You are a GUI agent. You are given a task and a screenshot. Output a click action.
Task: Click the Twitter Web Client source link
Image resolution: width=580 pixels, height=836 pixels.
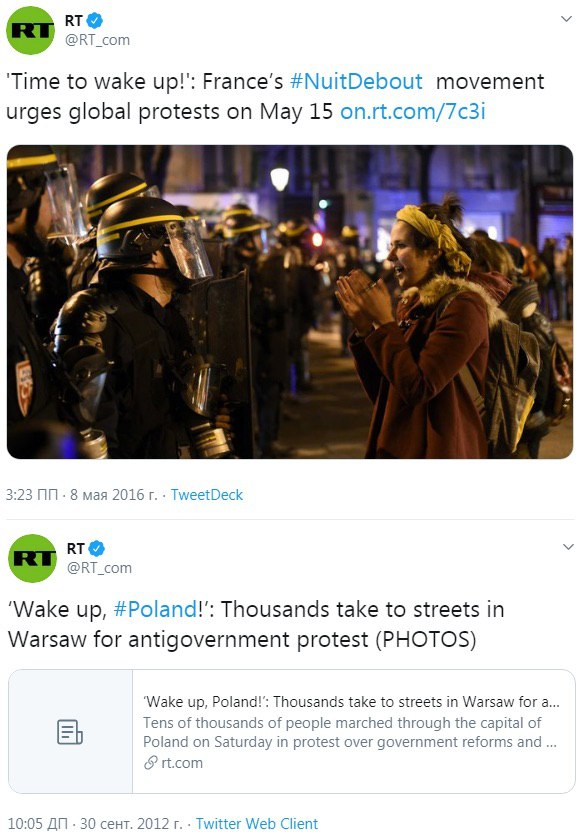coord(257,824)
